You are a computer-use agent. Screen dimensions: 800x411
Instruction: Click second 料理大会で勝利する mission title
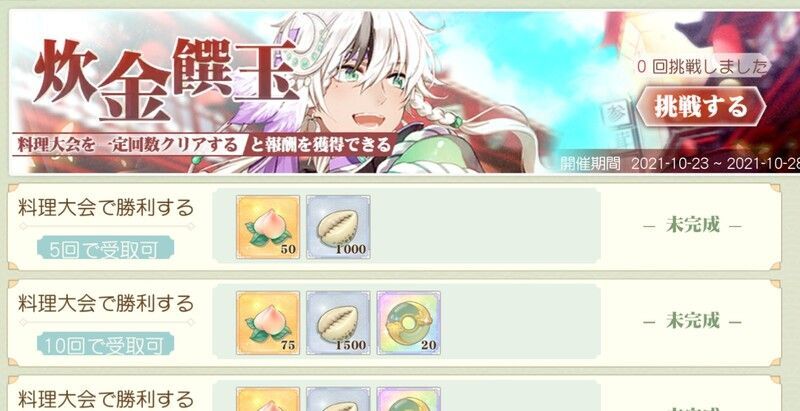click(x=106, y=304)
